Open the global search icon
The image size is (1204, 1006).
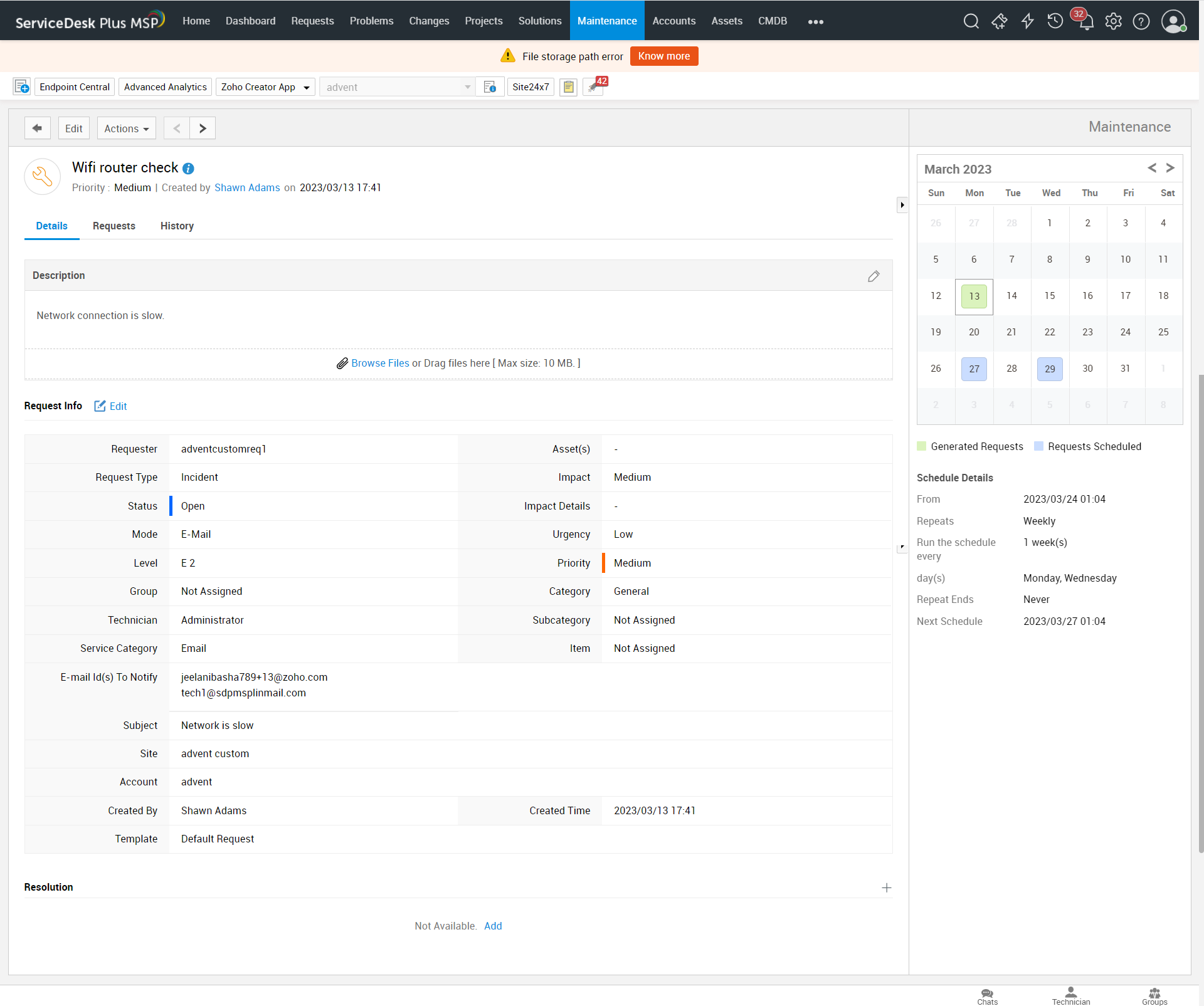coord(971,21)
